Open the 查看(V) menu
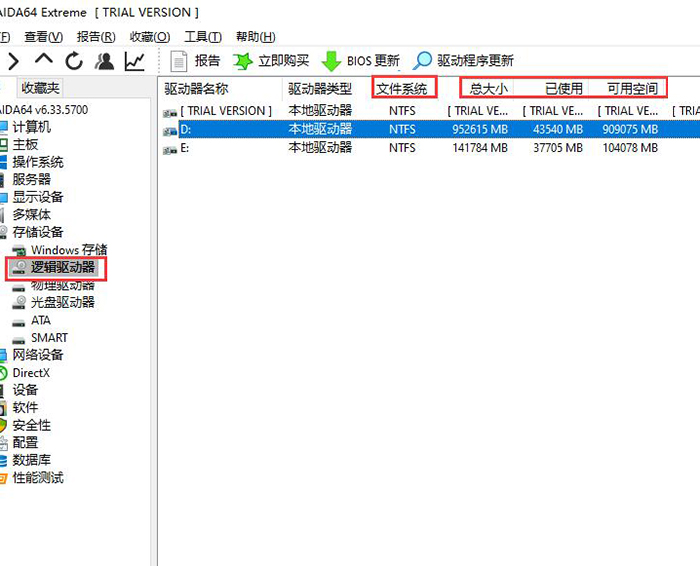 pos(43,37)
